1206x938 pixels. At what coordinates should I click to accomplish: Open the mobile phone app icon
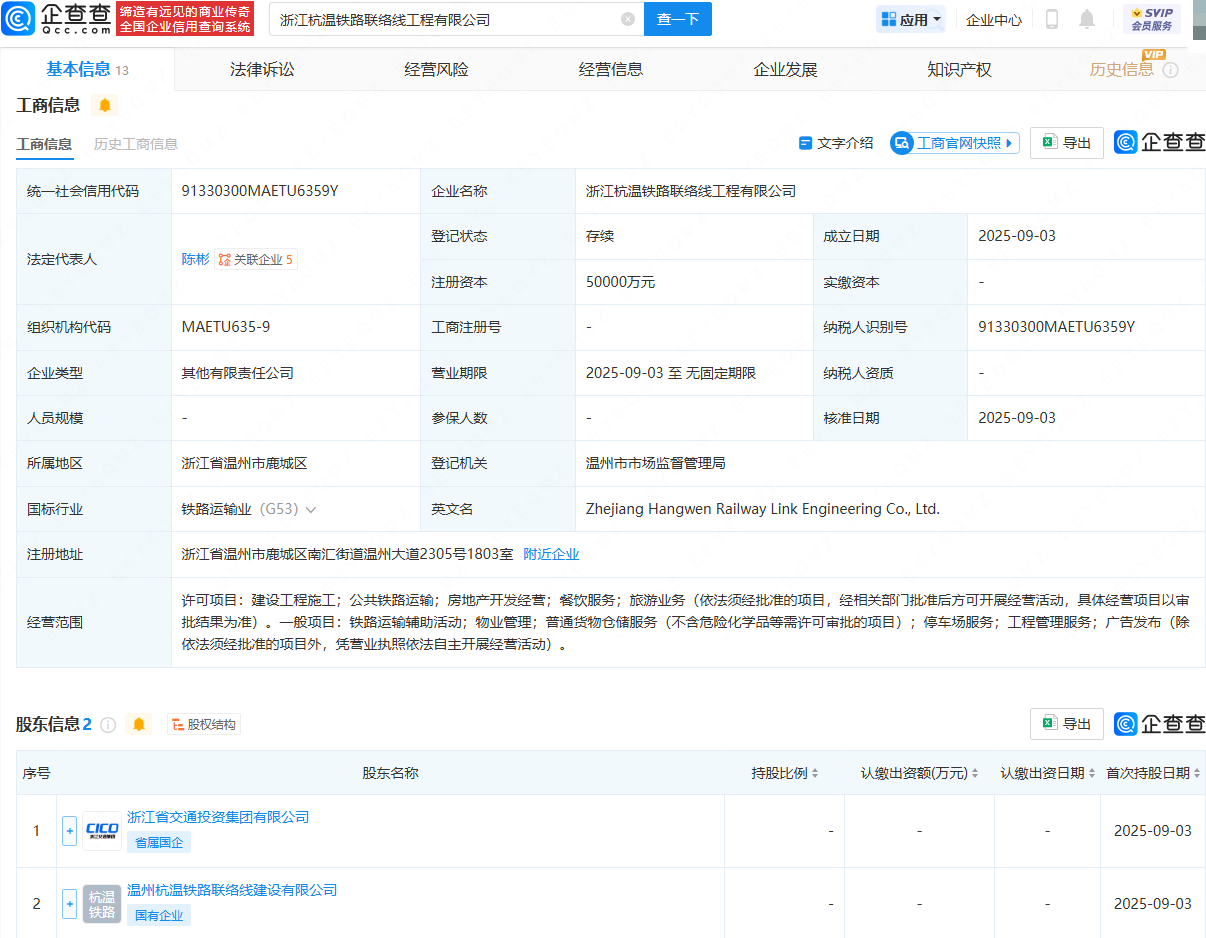pyautogui.click(x=1051, y=19)
